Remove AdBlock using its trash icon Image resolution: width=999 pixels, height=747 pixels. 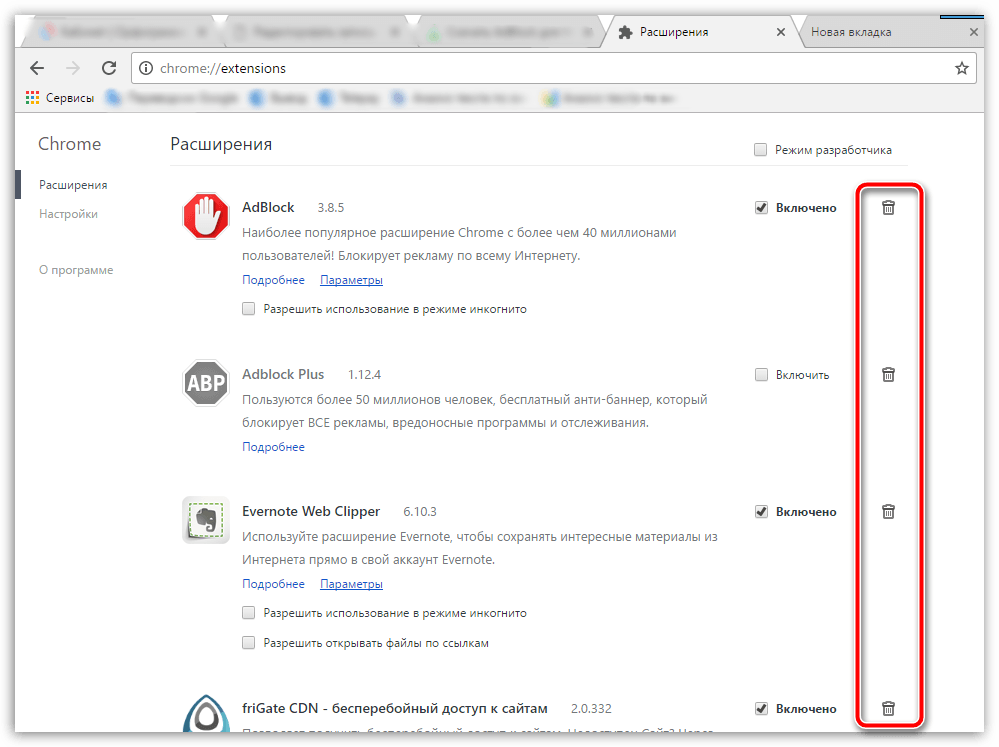888,208
